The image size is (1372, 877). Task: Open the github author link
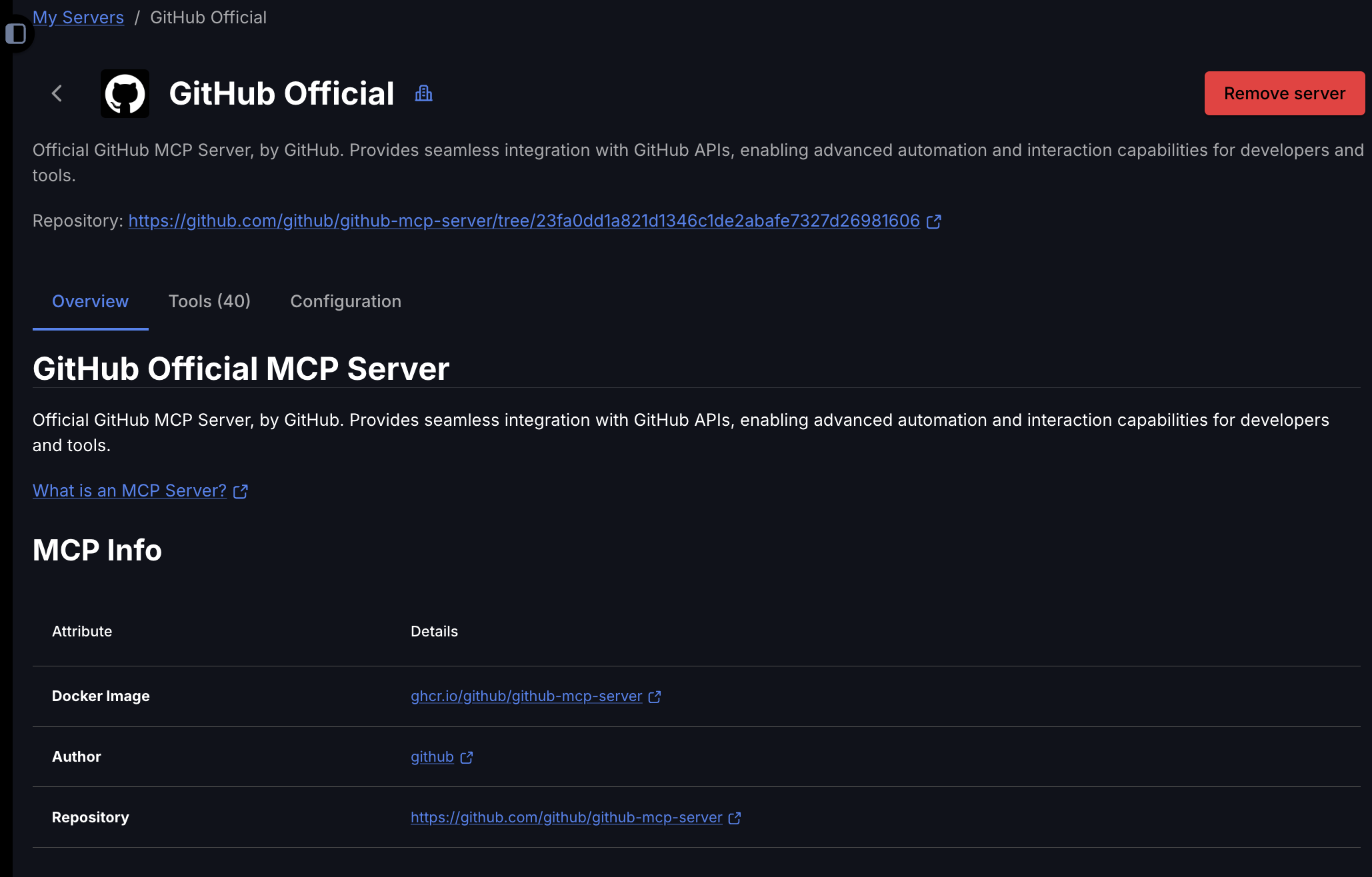(432, 756)
